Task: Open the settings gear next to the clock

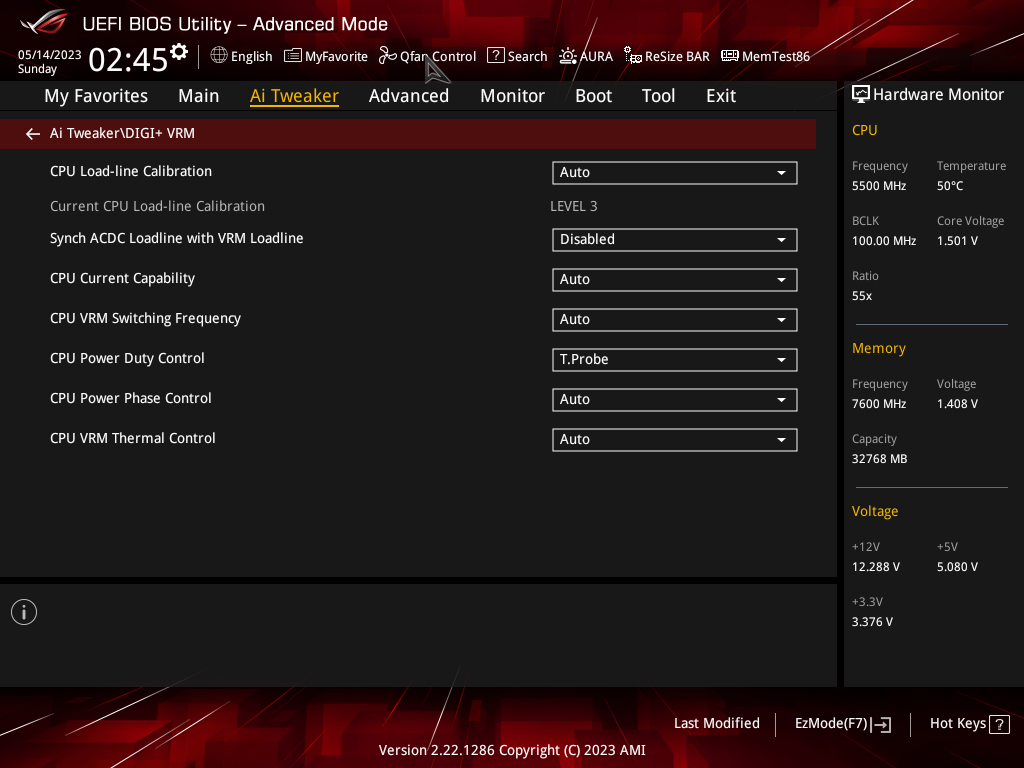Action: (179, 52)
